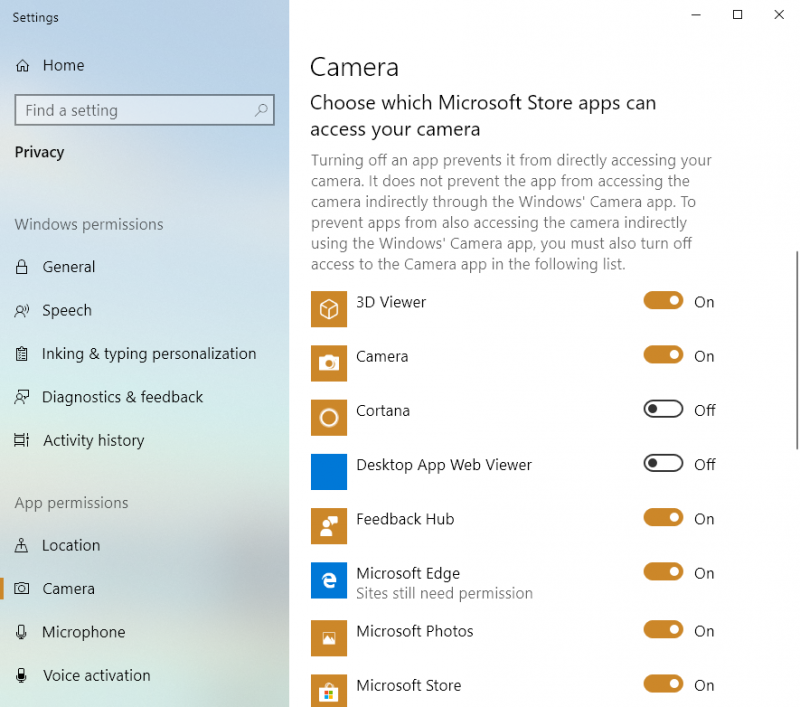The width and height of the screenshot is (800, 707).
Task: Click the Cortana circle icon
Action: tap(329, 417)
